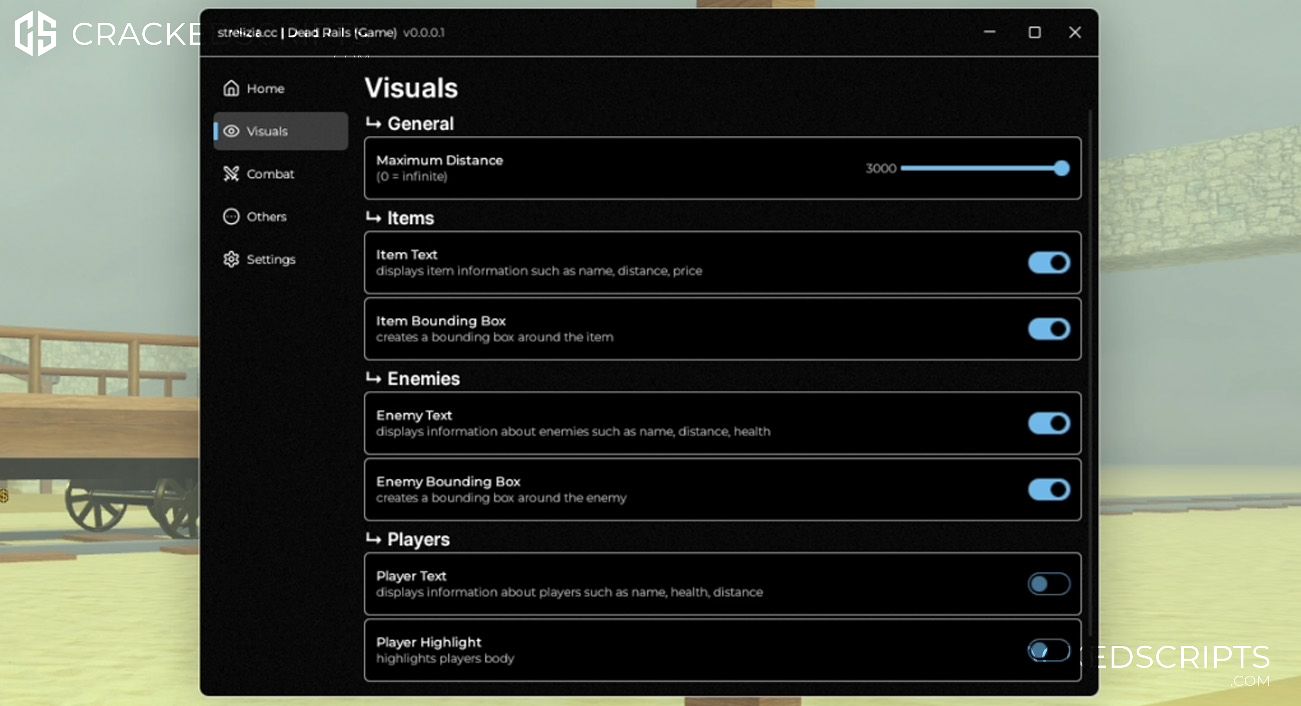The image size is (1301, 706).
Task: Open the Others tab label
Action: tap(267, 217)
